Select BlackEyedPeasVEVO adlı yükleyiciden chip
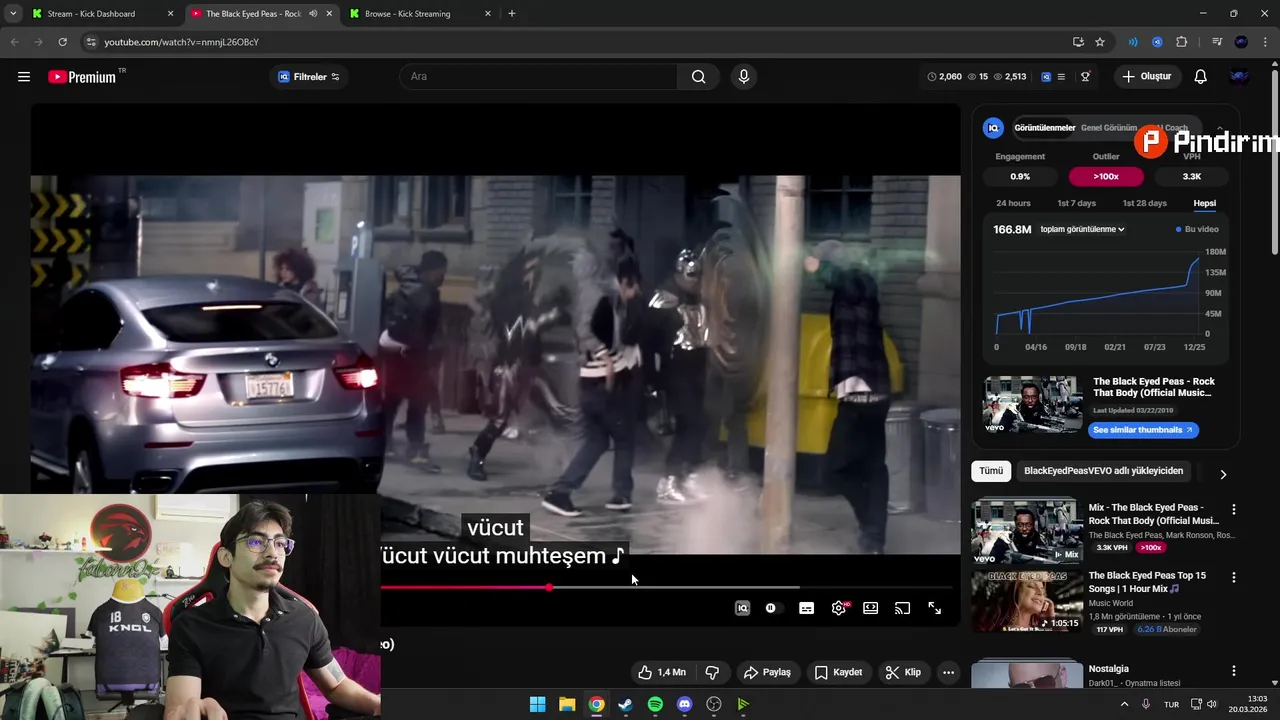The height and width of the screenshot is (720, 1280). [x=1103, y=471]
